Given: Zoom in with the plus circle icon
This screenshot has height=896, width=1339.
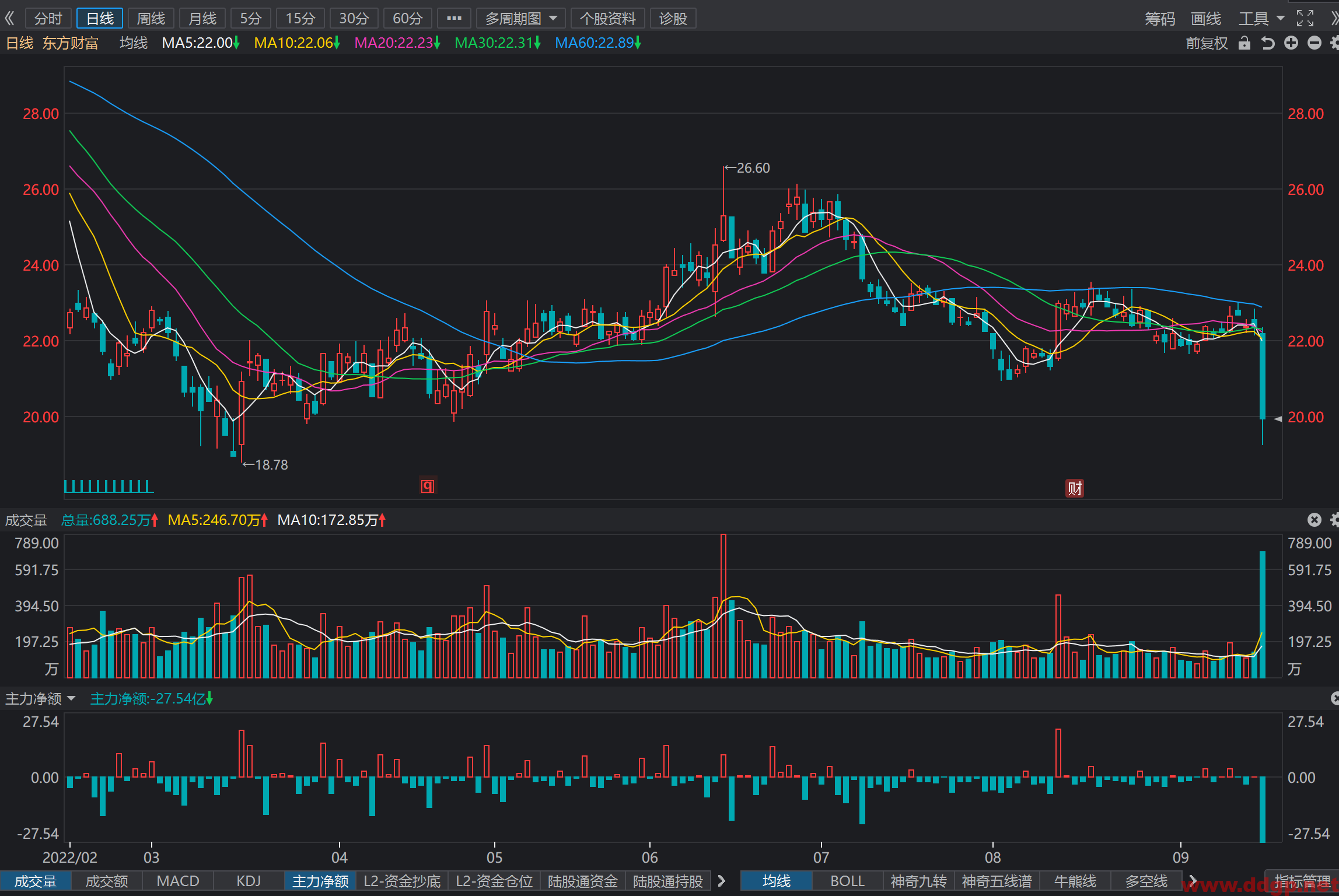Looking at the screenshot, I should [x=1291, y=43].
